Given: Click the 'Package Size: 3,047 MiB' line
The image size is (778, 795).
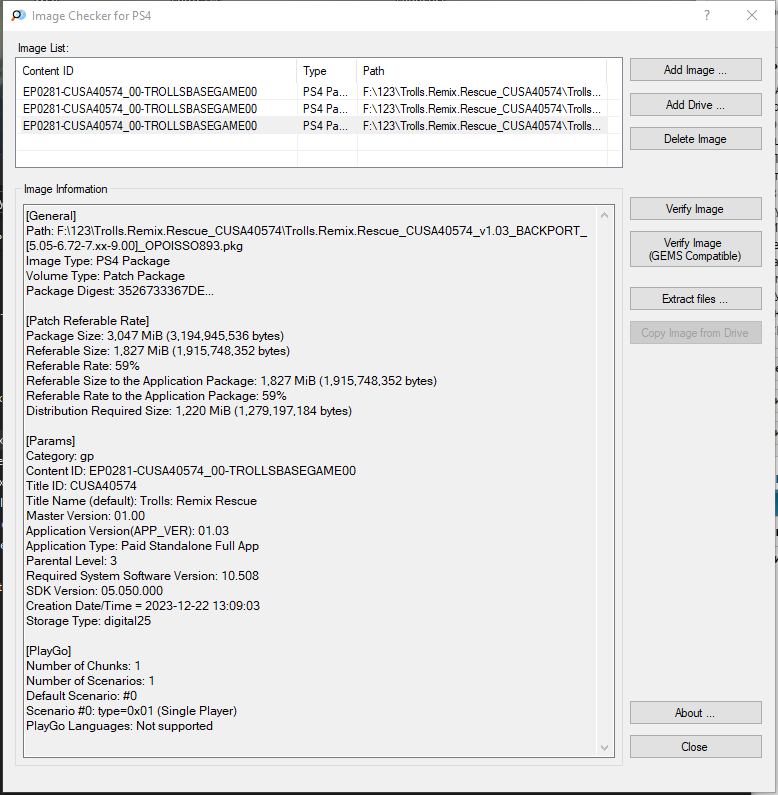Looking at the screenshot, I should point(155,336).
